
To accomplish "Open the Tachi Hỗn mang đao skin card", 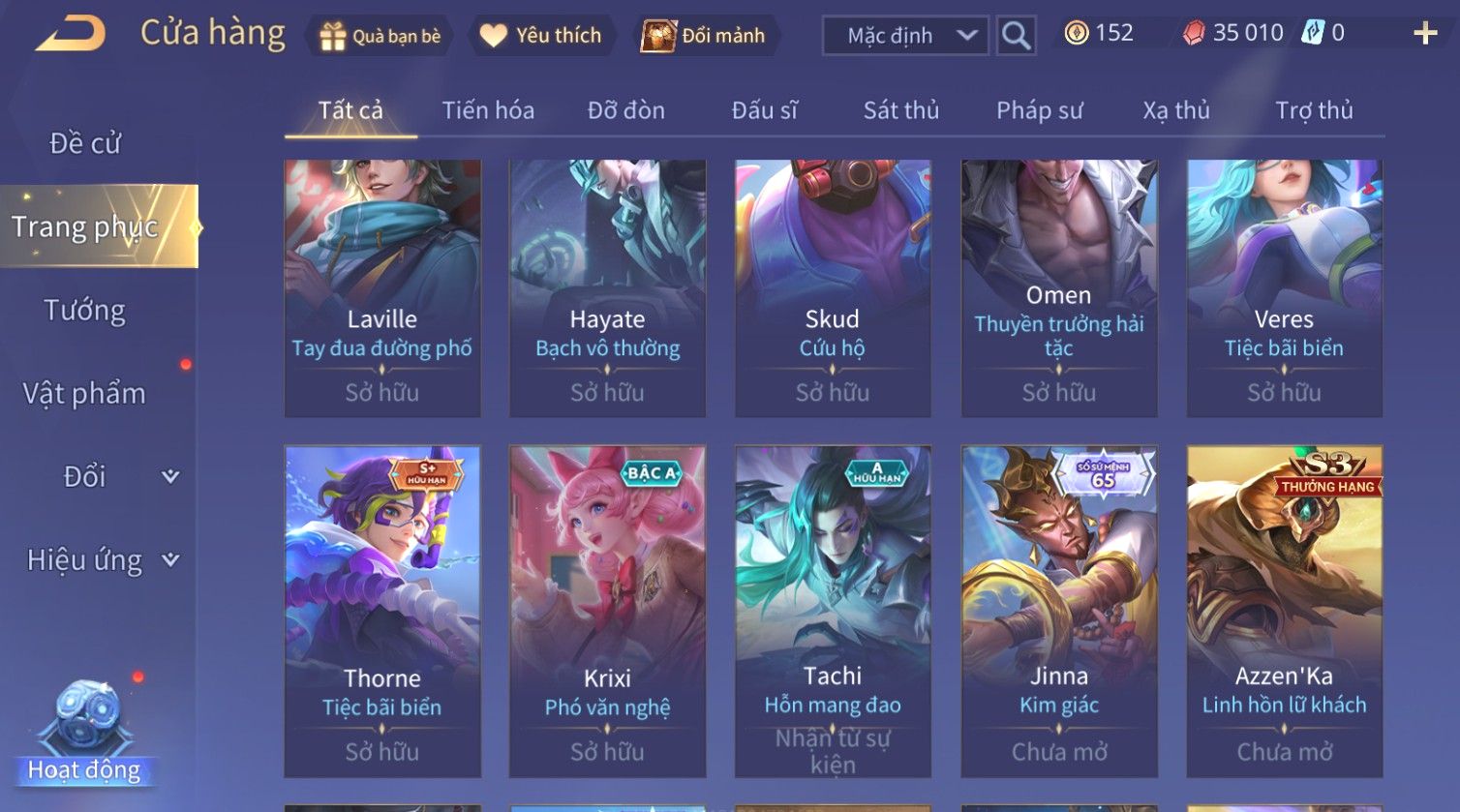I will coord(833,612).
